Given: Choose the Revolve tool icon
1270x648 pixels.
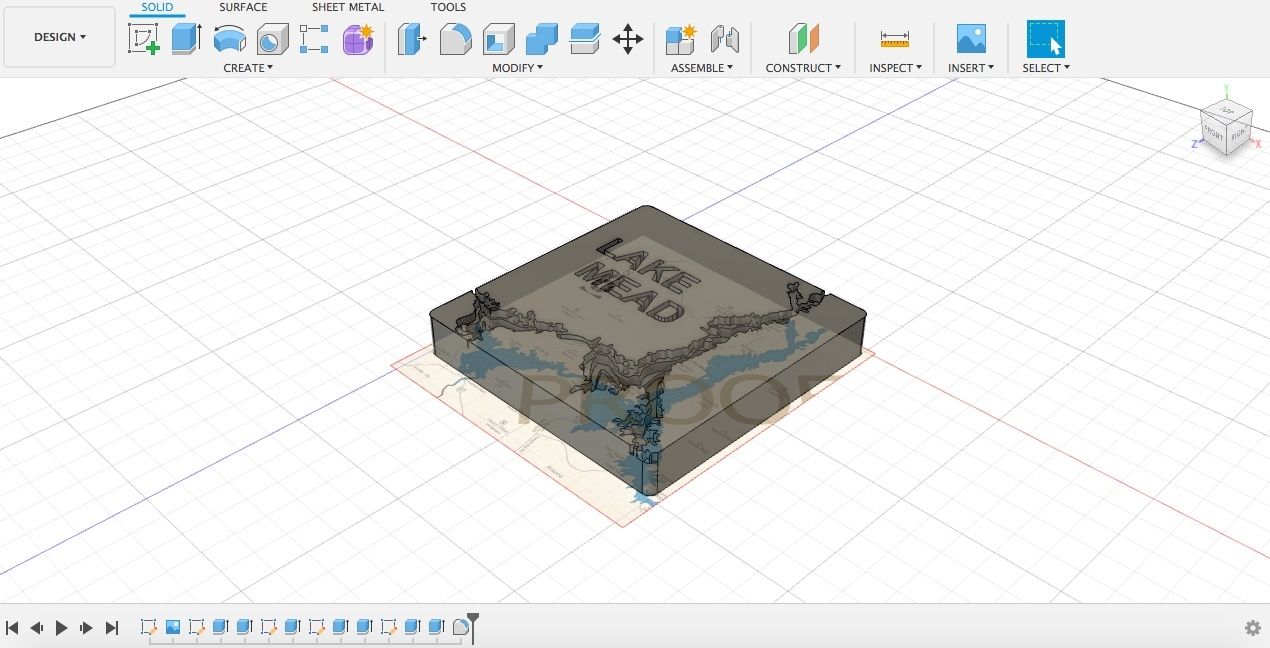Looking at the screenshot, I should (229, 39).
